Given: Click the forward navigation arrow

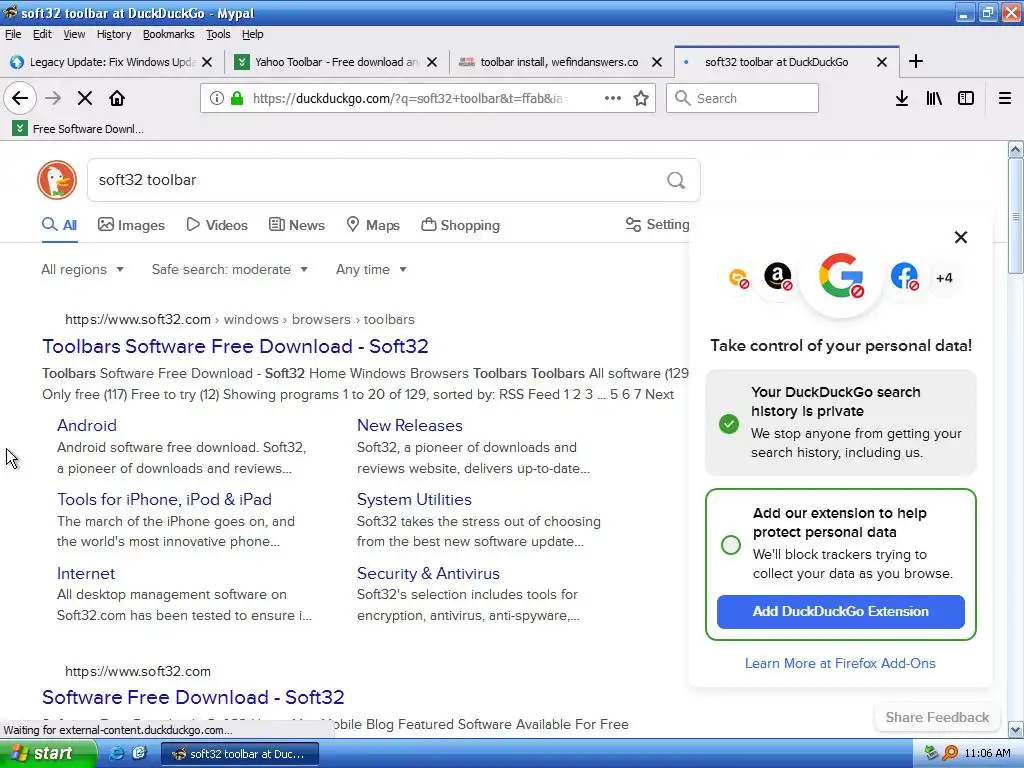Looking at the screenshot, I should click(53, 98).
